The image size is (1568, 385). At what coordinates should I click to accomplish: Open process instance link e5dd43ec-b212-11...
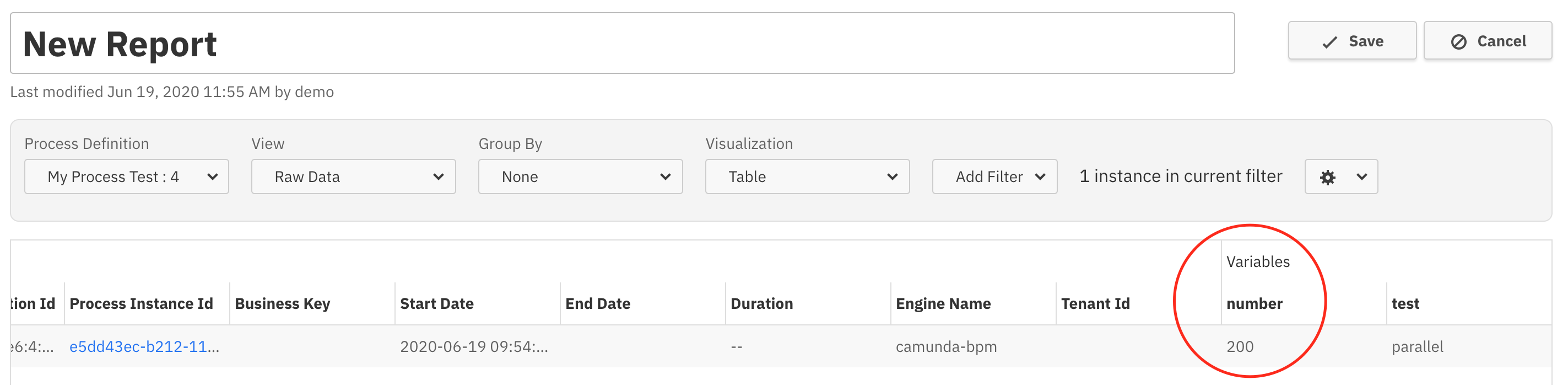click(x=144, y=346)
